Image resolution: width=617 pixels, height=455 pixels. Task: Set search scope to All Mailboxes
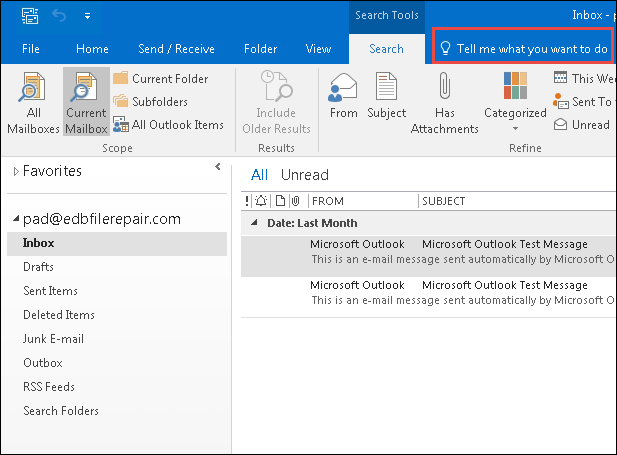click(x=33, y=103)
